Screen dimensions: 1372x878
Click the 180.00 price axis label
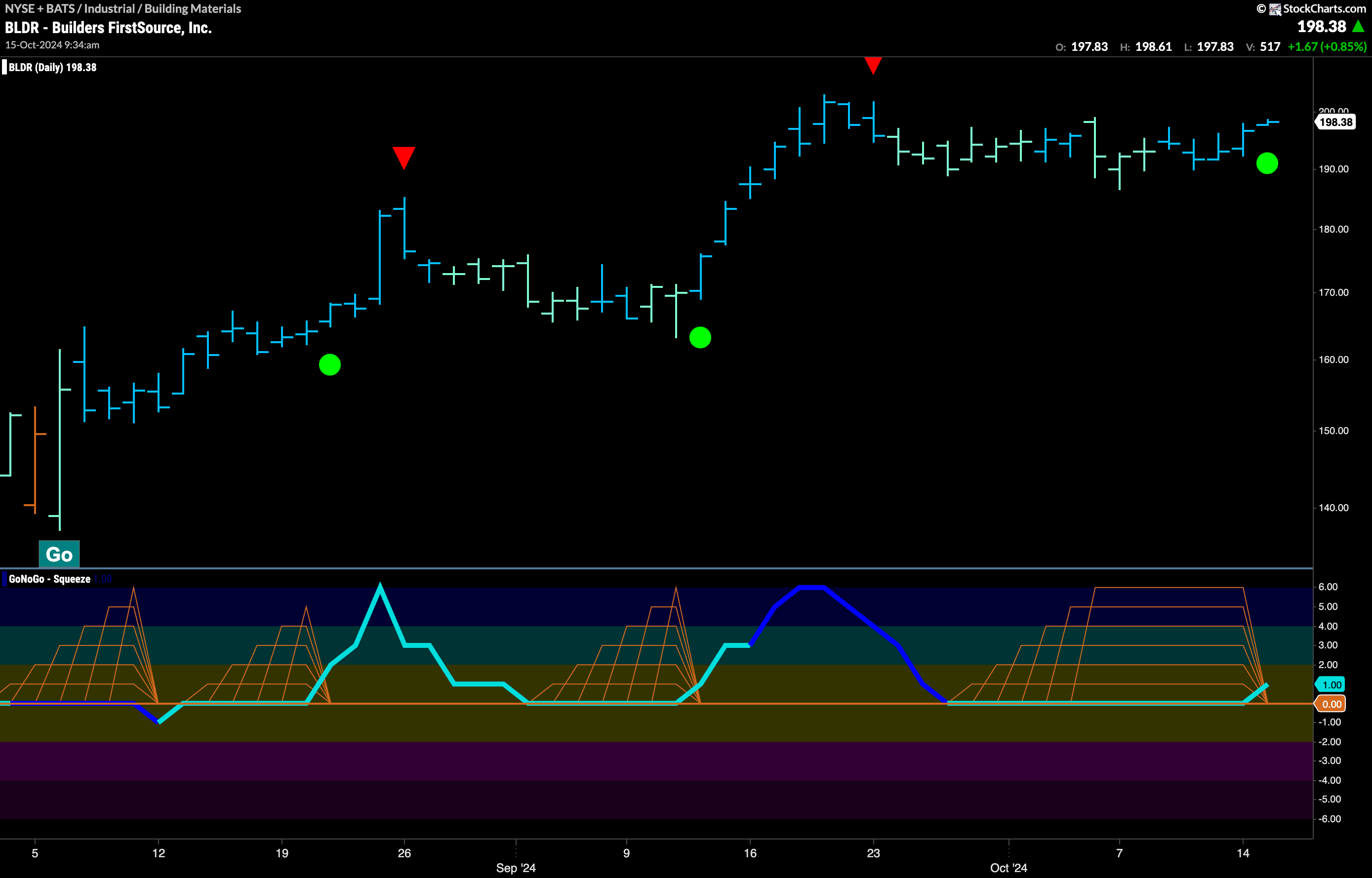point(1333,229)
